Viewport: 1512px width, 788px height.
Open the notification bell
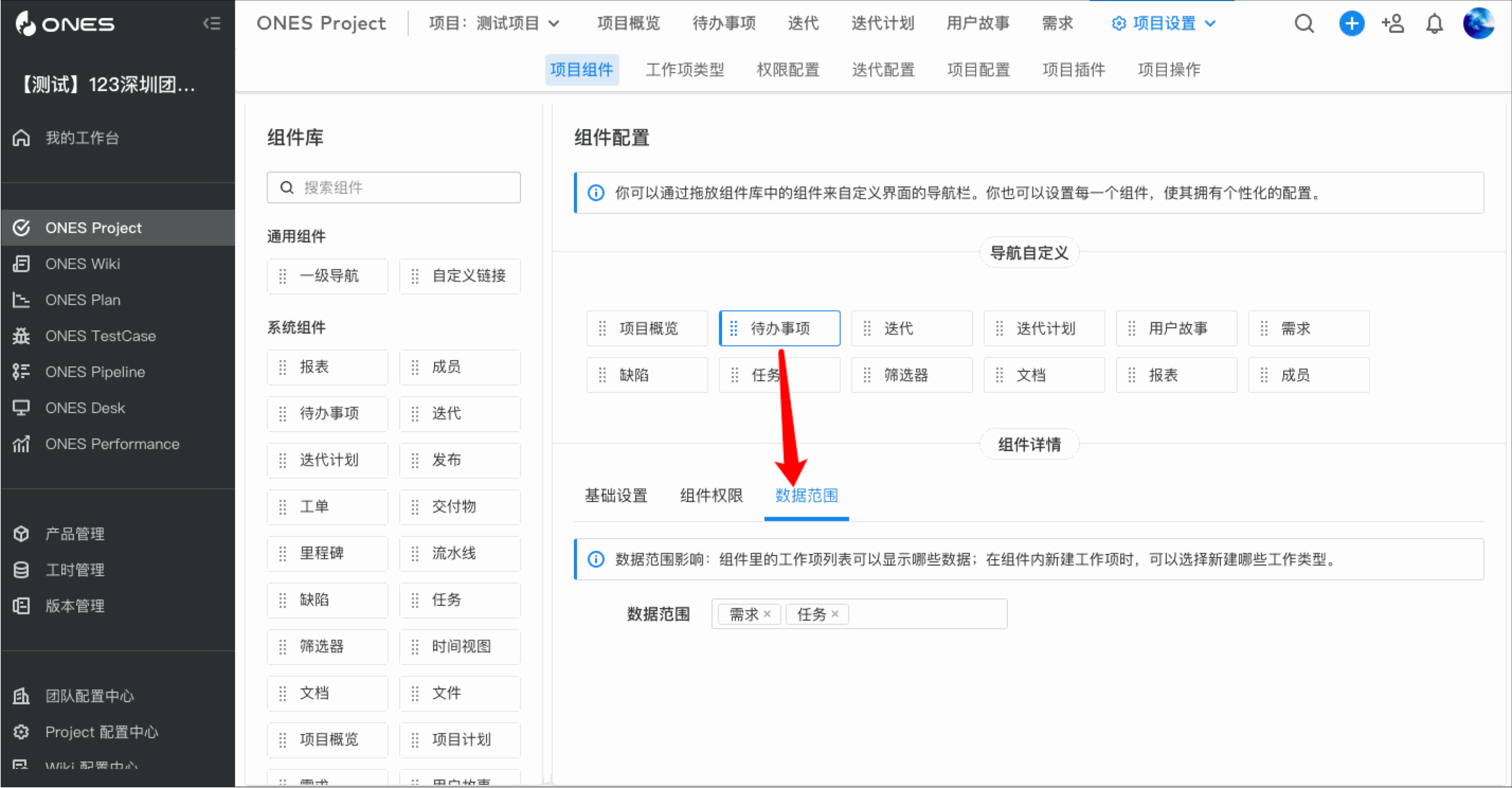[x=1434, y=24]
